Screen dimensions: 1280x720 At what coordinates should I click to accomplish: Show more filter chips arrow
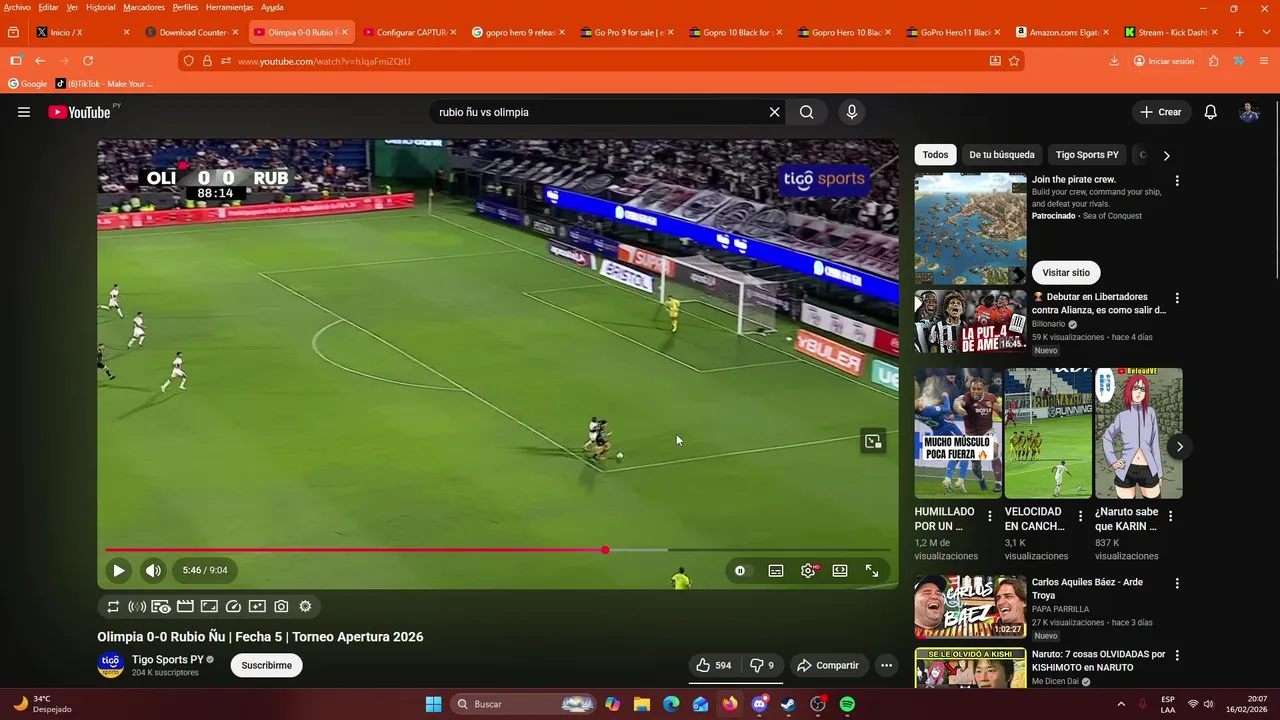coord(1166,155)
